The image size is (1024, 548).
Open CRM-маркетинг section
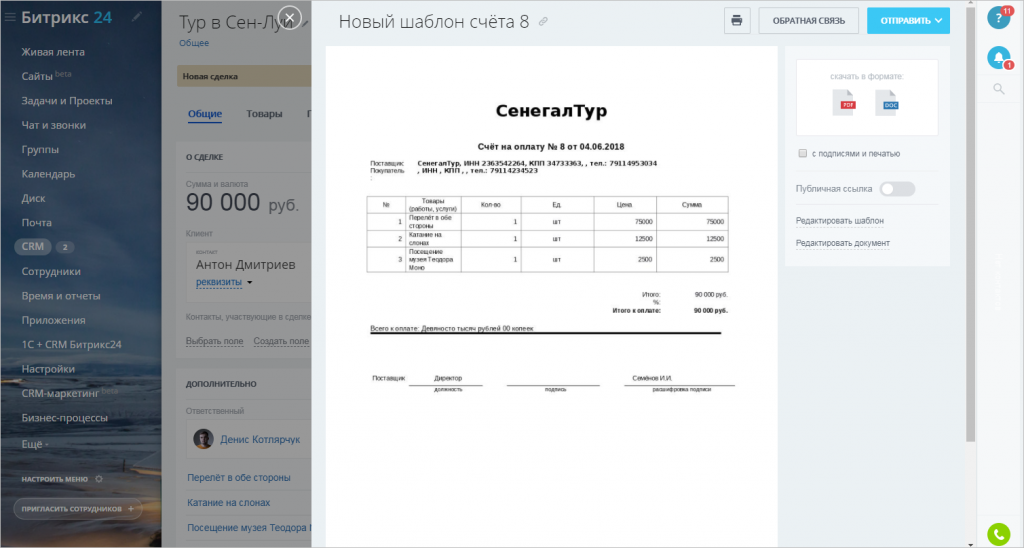coord(60,393)
